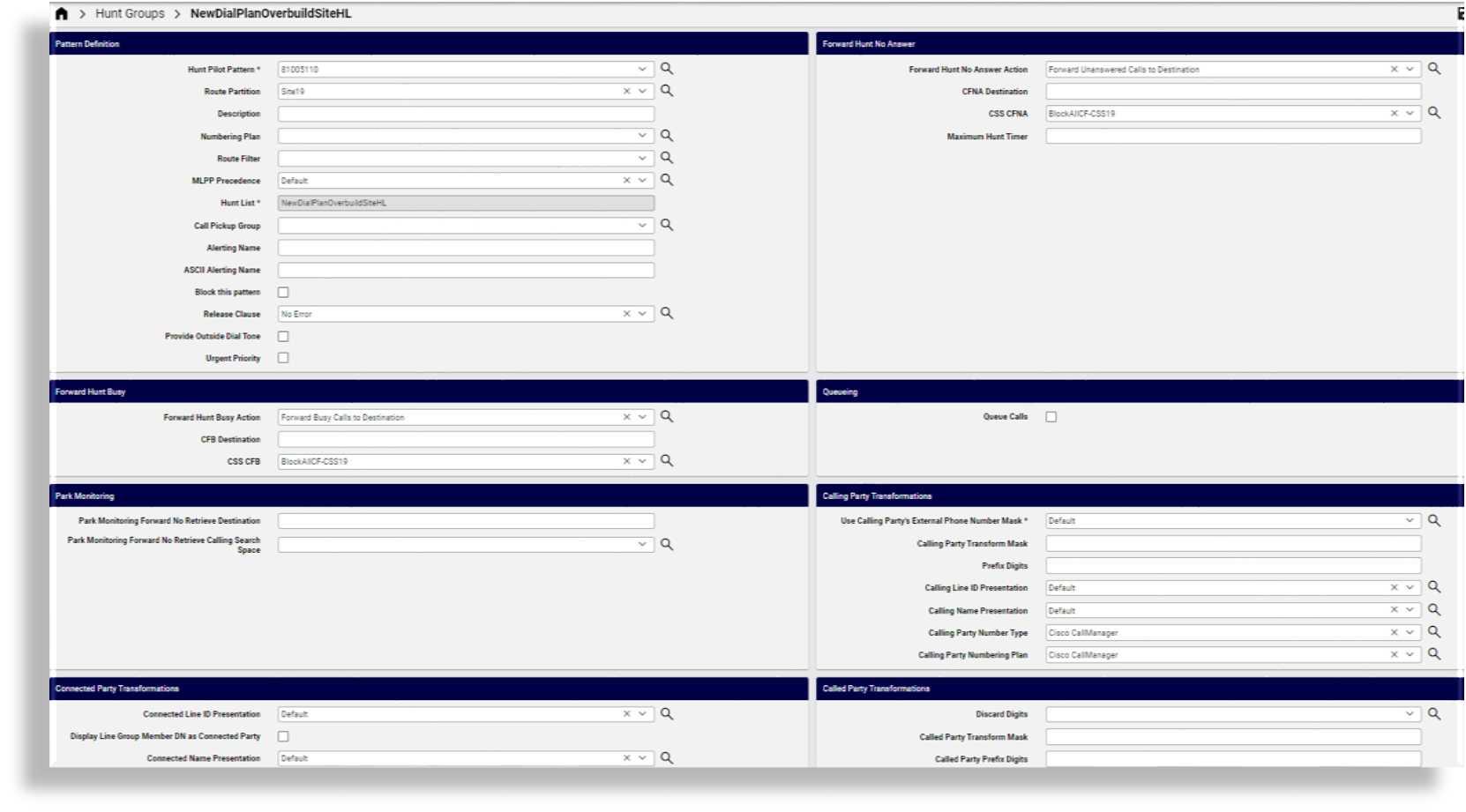The height and width of the screenshot is (812, 1466).
Task: Click the CFB Destination field
Action: pos(466,439)
